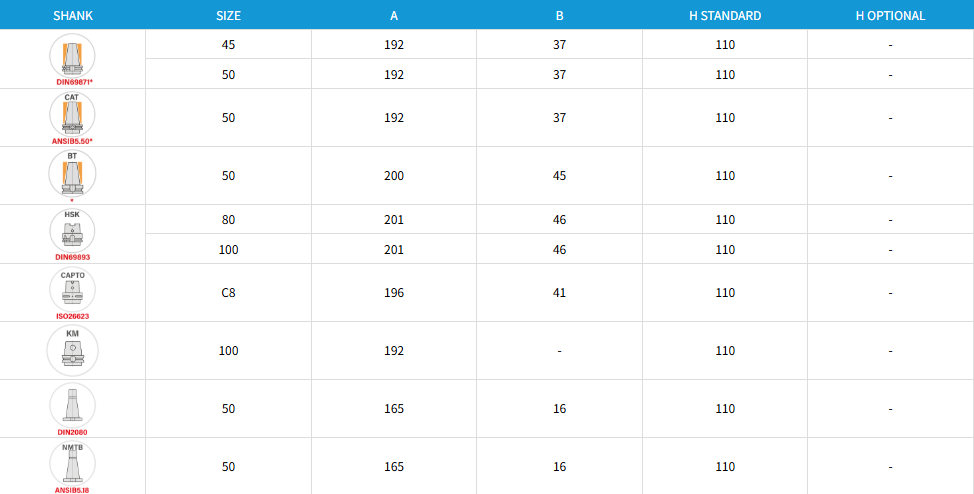The height and width of the screenshot is (494, 974).
Task: Click the 200 value in BT row
Action: point(394,176)
